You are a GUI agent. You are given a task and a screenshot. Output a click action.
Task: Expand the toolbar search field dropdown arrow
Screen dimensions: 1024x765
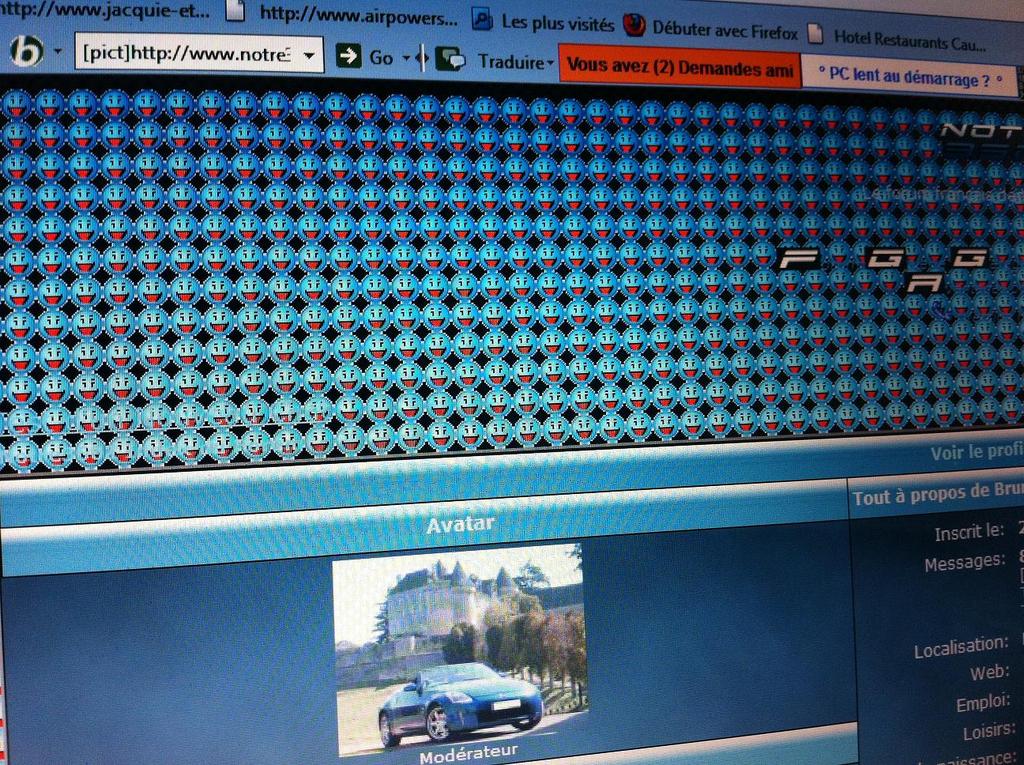310,55
